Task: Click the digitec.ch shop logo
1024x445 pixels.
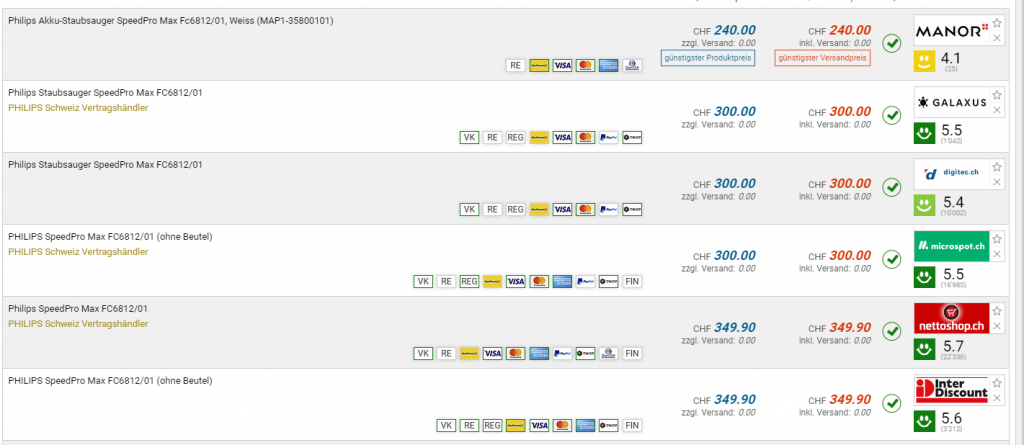Action: [x=951, y=174]
